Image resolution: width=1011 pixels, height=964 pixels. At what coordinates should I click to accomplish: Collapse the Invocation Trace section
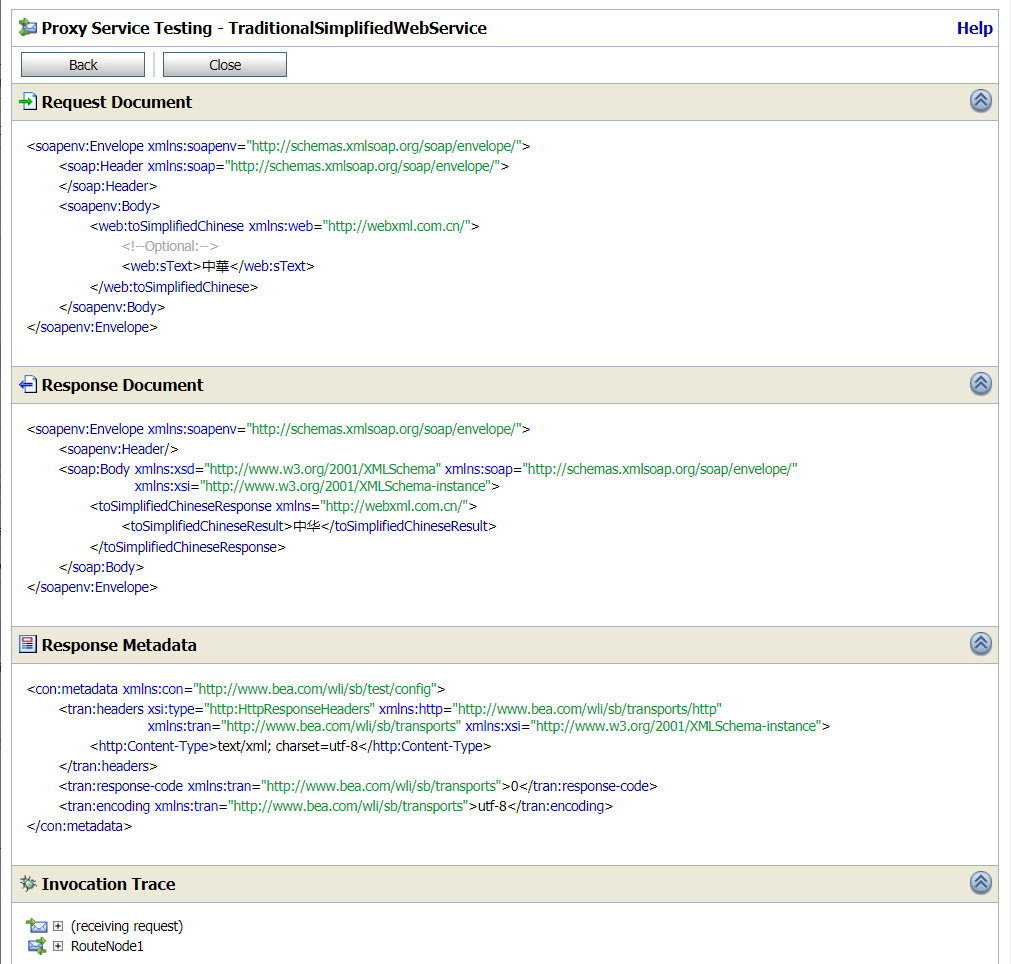click(x=981, y=883)
